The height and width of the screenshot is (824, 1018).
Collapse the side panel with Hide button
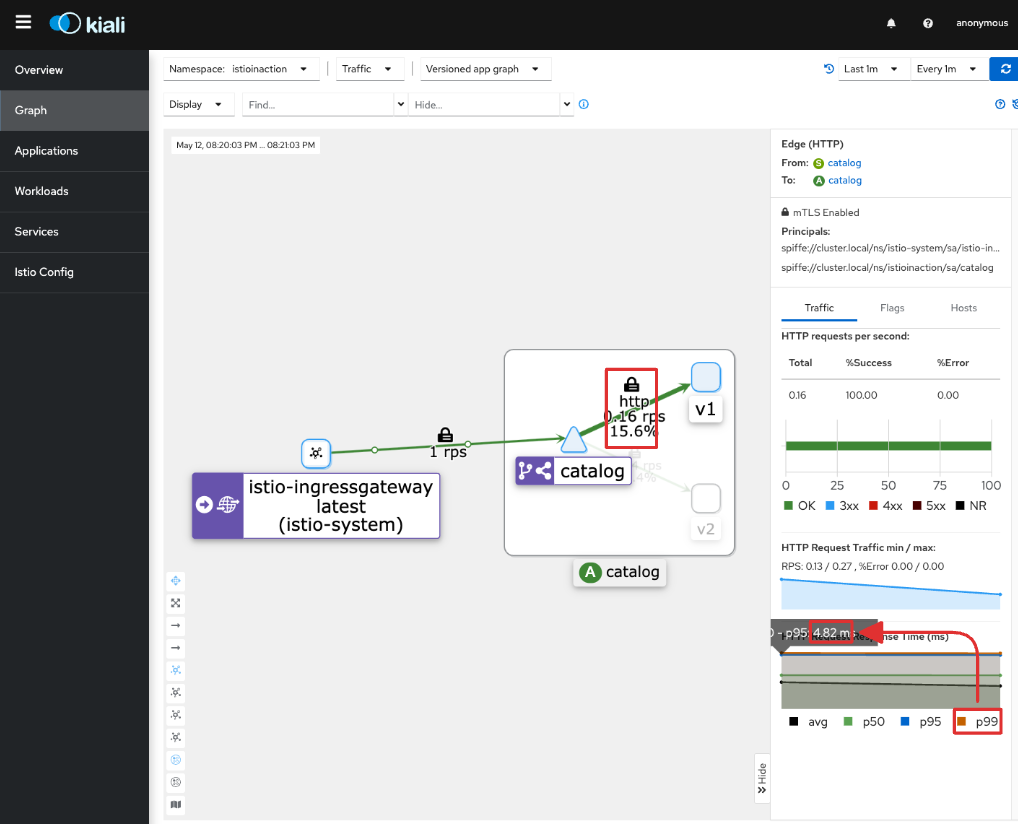762,778
